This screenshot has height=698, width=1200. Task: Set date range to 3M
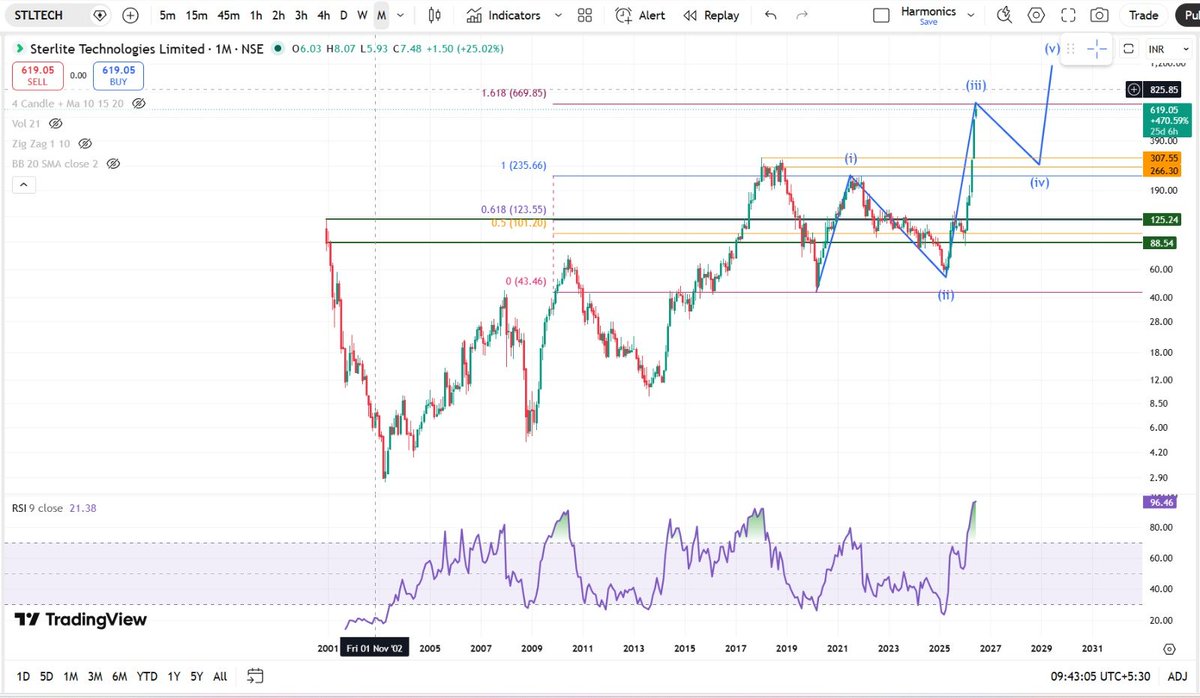pyautogui.click(x=95, y=676)
